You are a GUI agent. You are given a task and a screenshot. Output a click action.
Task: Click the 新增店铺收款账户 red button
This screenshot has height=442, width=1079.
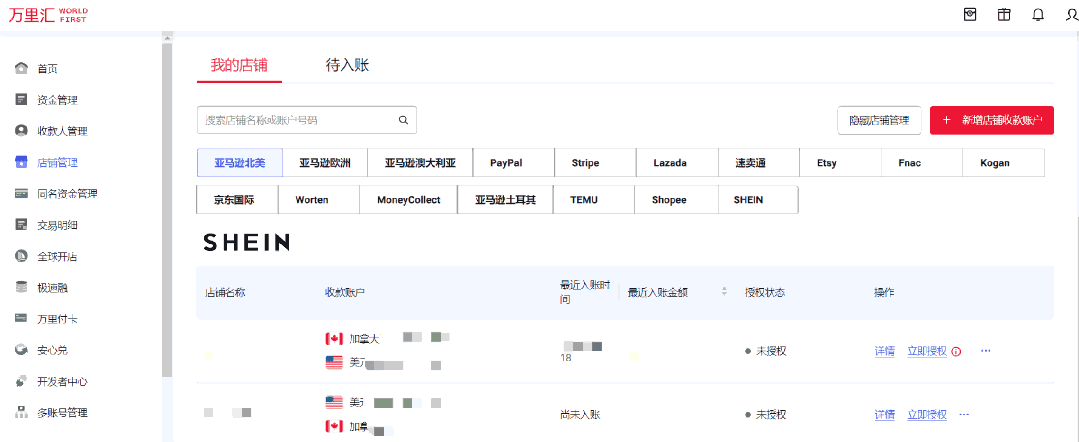[991, 120]
